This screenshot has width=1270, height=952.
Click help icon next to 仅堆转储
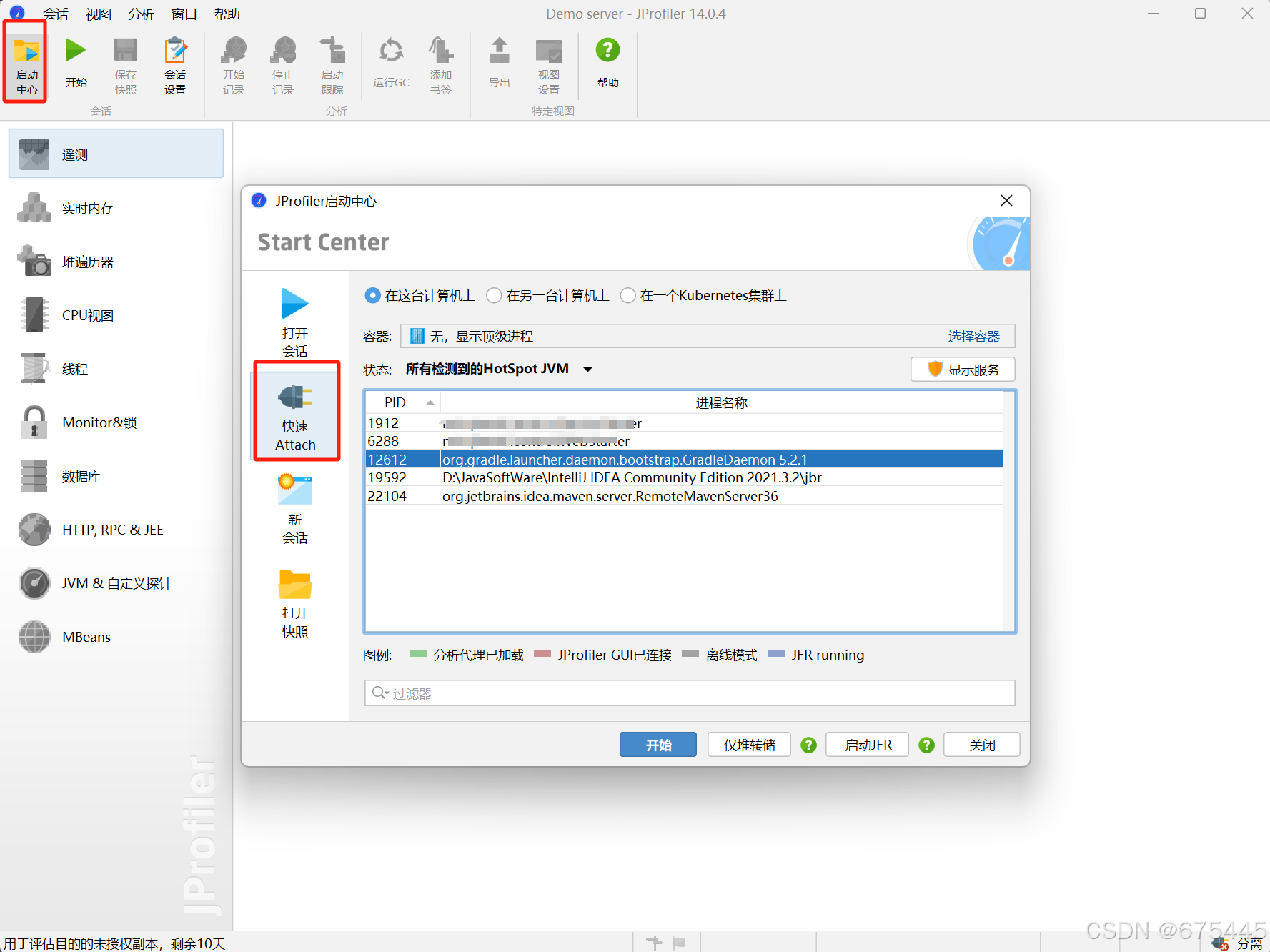pyautogui.click(x=808, y=745)
